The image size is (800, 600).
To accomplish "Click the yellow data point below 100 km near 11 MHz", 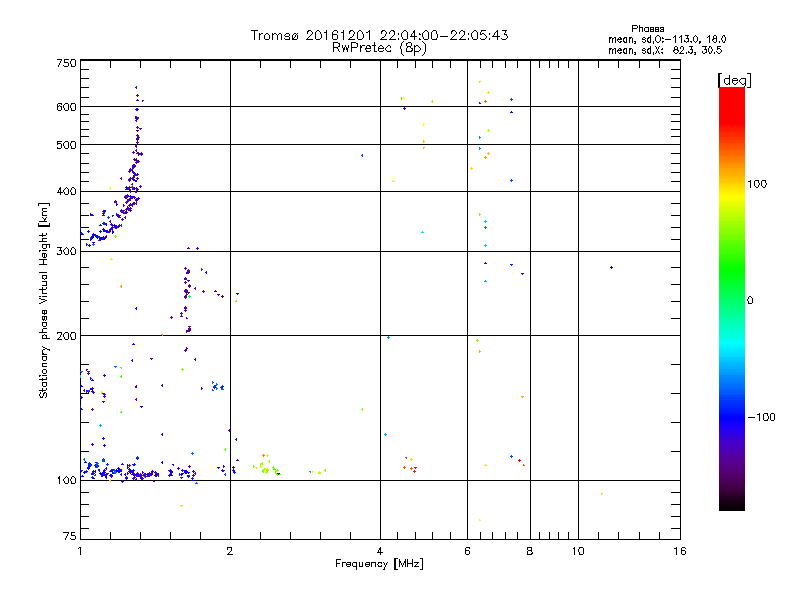I will (602, 494).
